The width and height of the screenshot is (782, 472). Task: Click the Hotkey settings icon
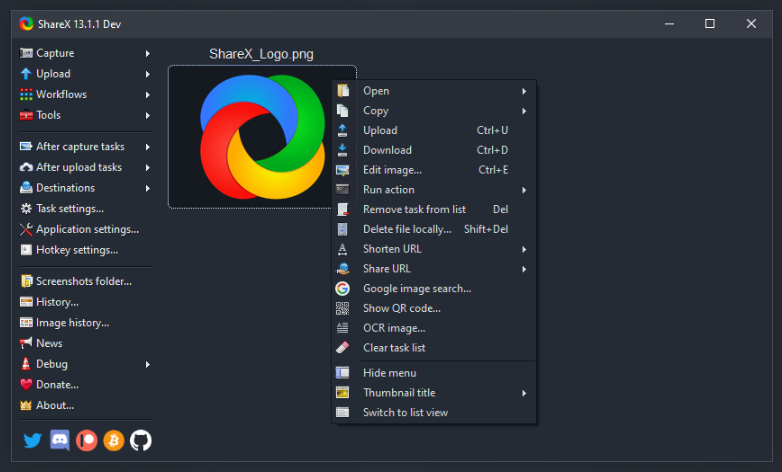26,250
